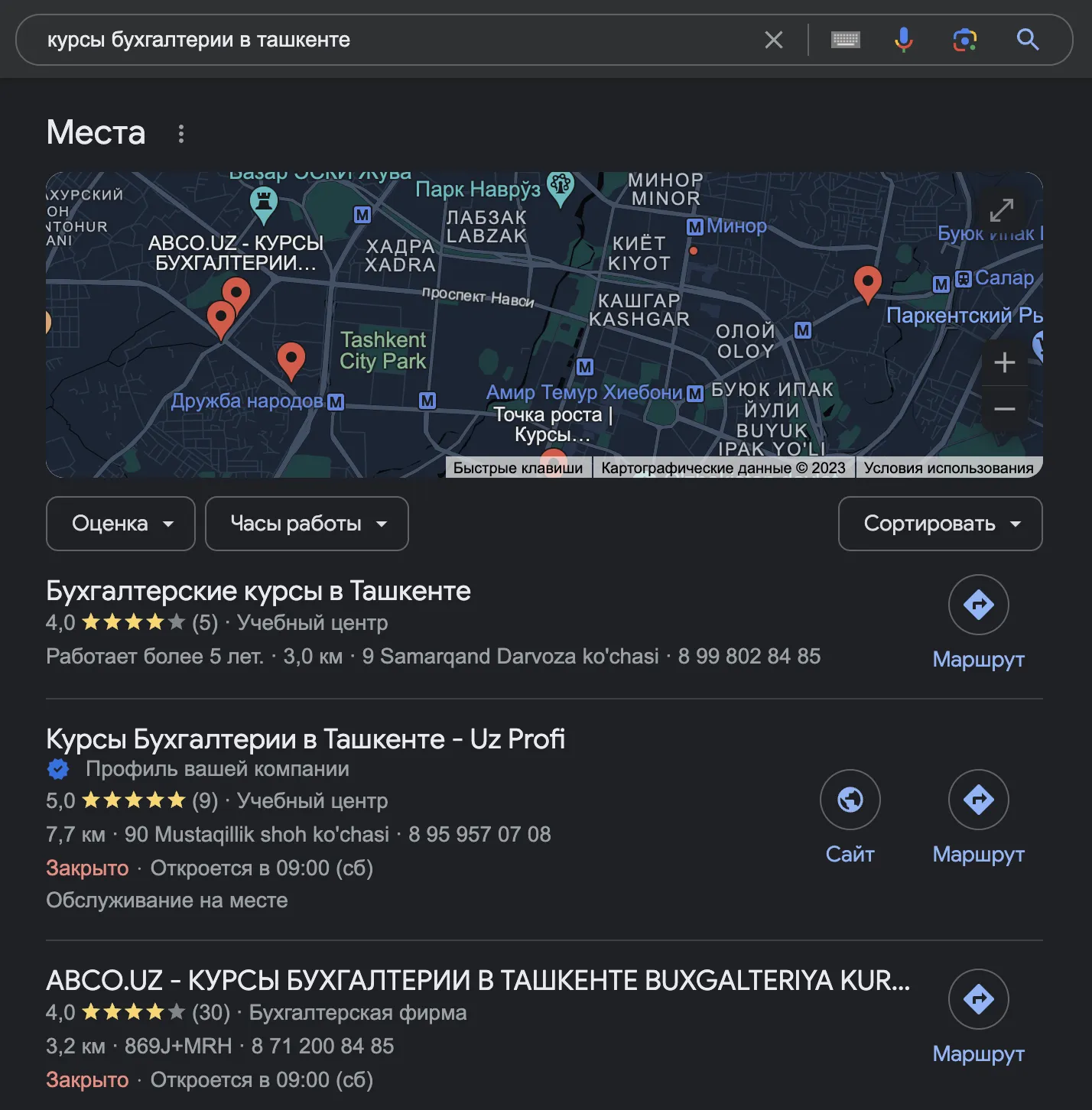Click the Амир Темур Хиебони station label
The image size is (1092, 1110).
[x=584, y=392]
